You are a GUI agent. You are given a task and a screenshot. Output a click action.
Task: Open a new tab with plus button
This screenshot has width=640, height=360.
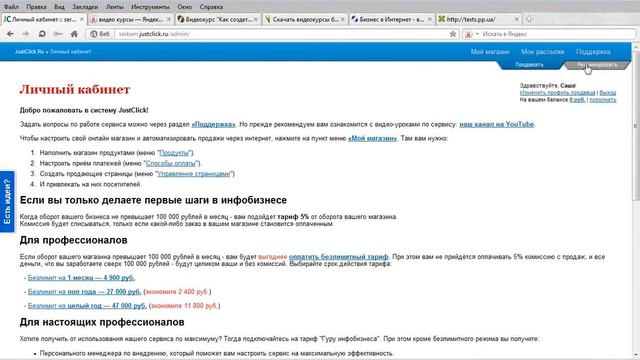pos(529,19)
